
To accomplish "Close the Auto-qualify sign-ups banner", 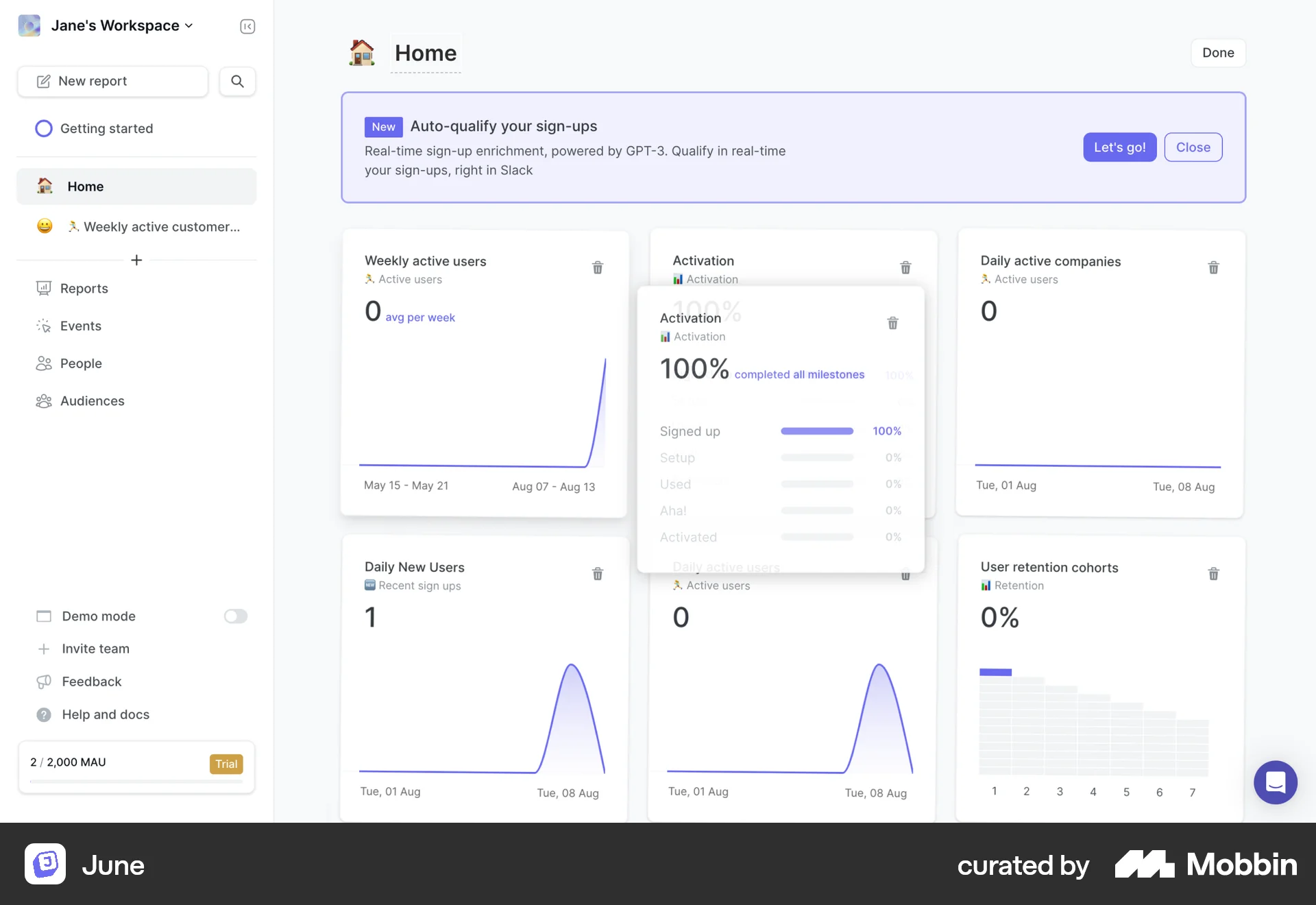I will (x=1193, y=147).
